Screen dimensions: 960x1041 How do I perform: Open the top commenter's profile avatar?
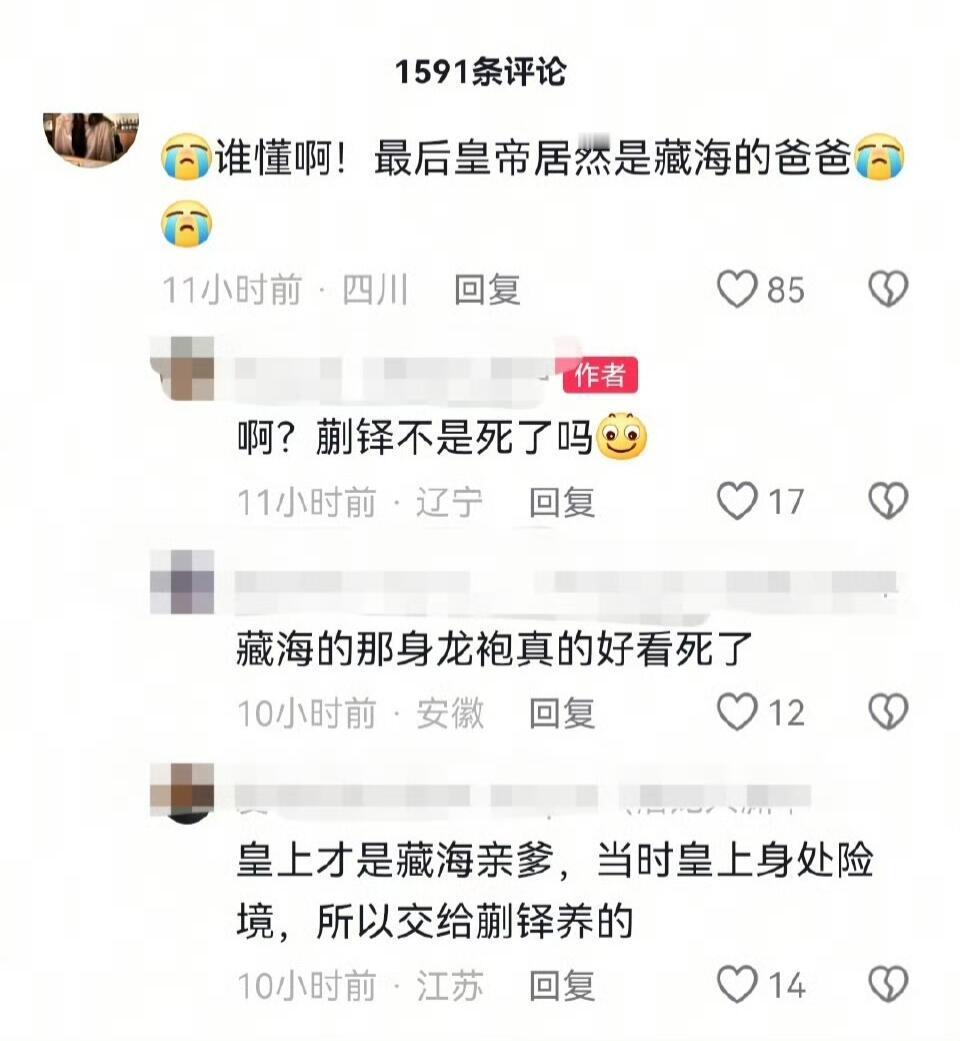click(91, 138)
